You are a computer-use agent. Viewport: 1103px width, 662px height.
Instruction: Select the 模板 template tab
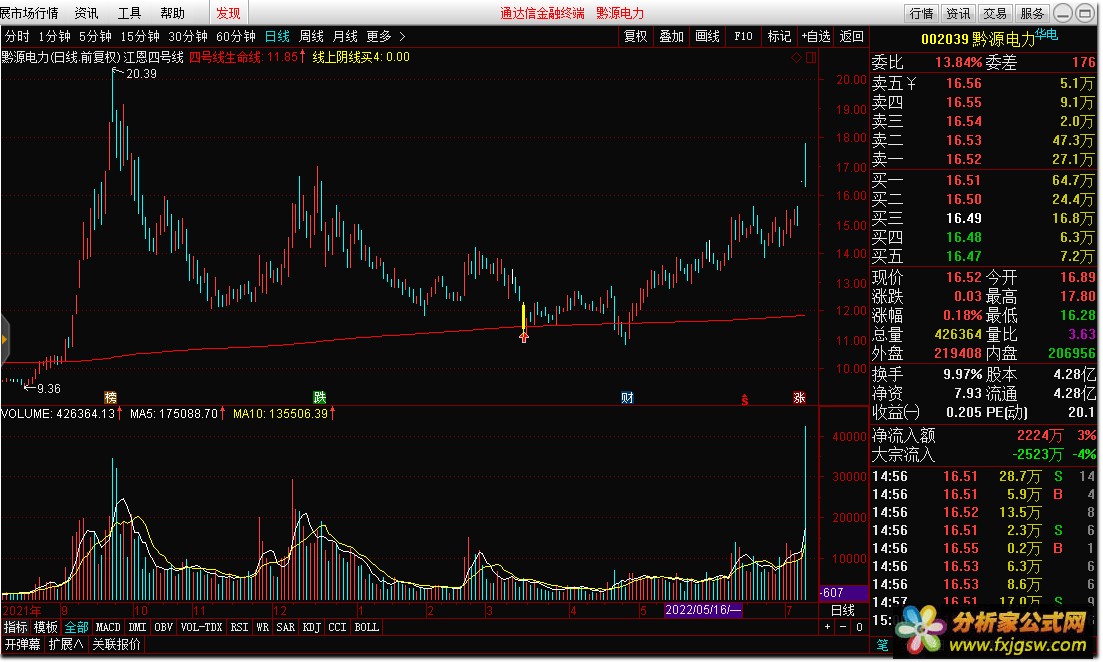point(46,627)
